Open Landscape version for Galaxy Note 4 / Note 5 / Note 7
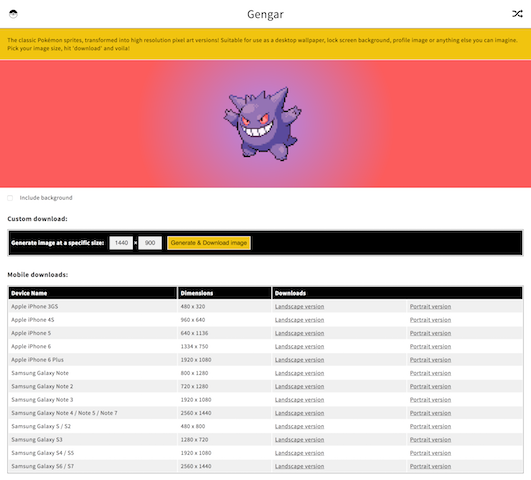 [299, 413]
